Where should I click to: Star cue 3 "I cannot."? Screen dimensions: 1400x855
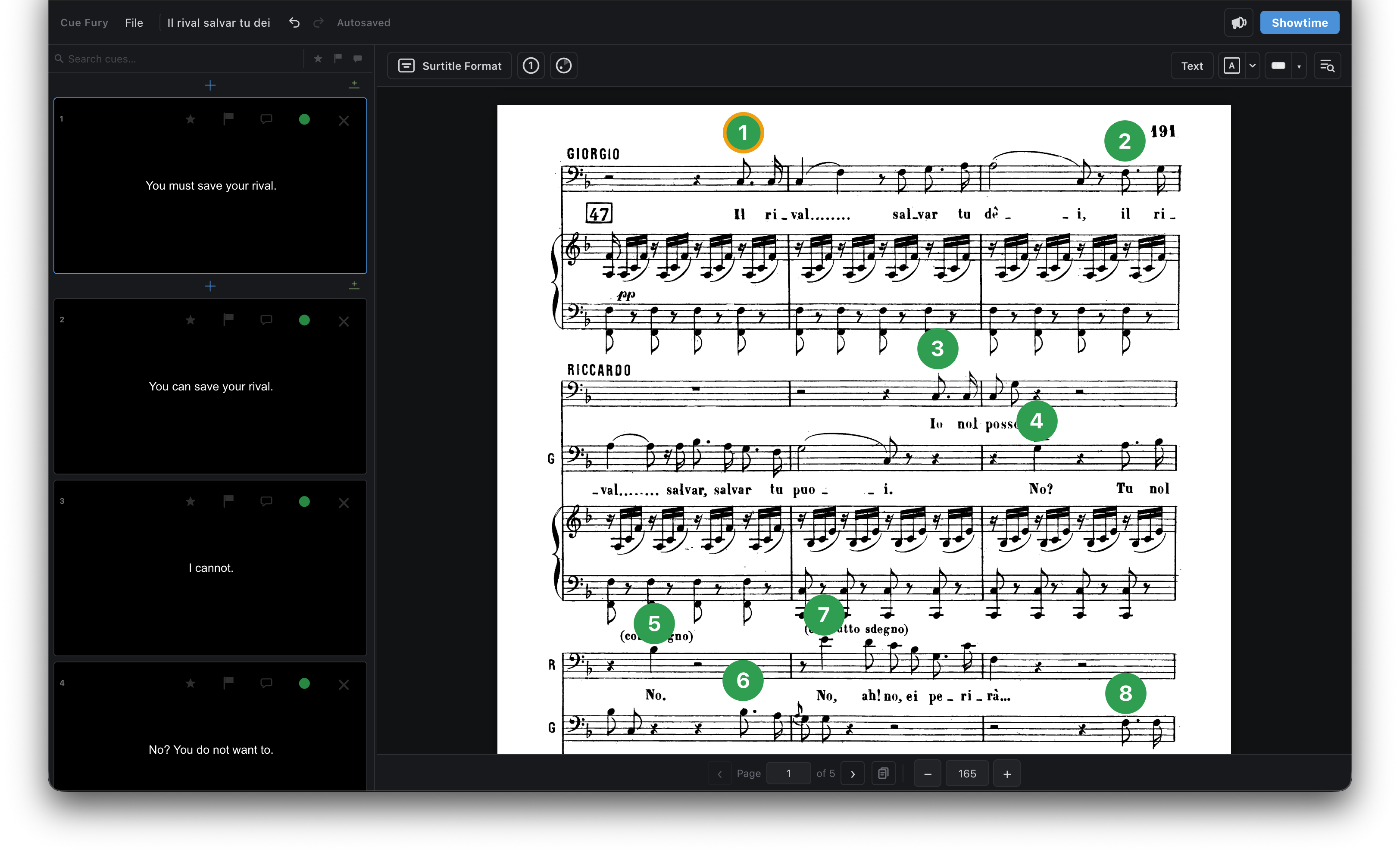point(191,502)
